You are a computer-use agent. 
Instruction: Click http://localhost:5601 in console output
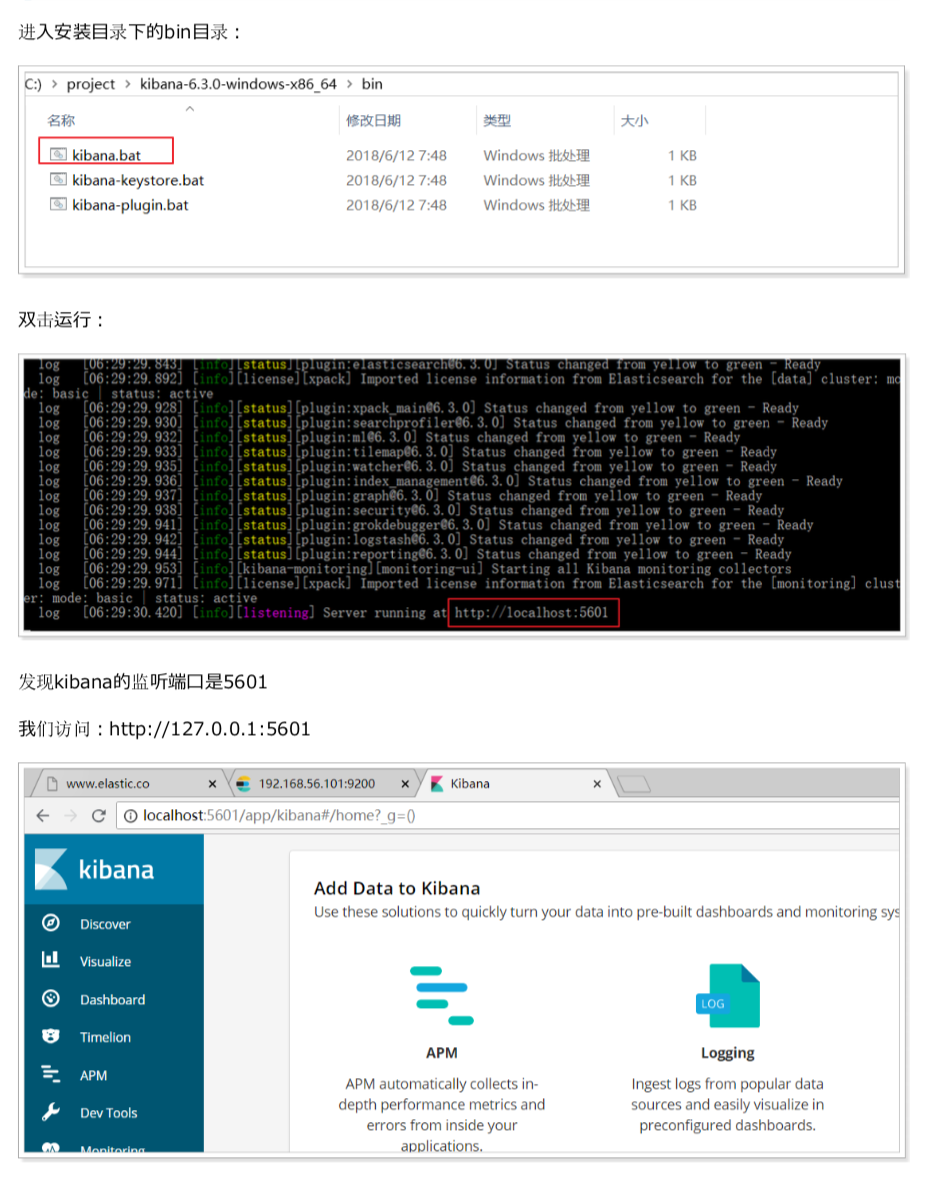click(531, 612)
